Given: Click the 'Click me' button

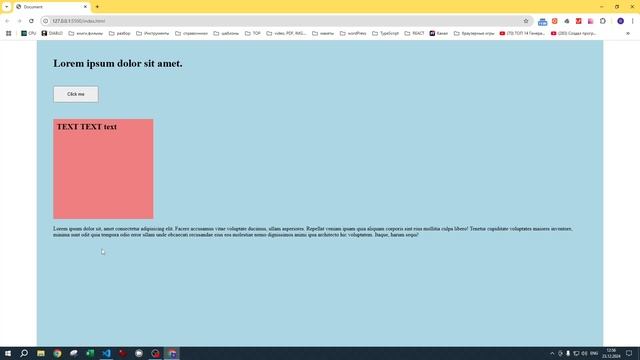Looking at the screenshot, I should click(76, 94).
